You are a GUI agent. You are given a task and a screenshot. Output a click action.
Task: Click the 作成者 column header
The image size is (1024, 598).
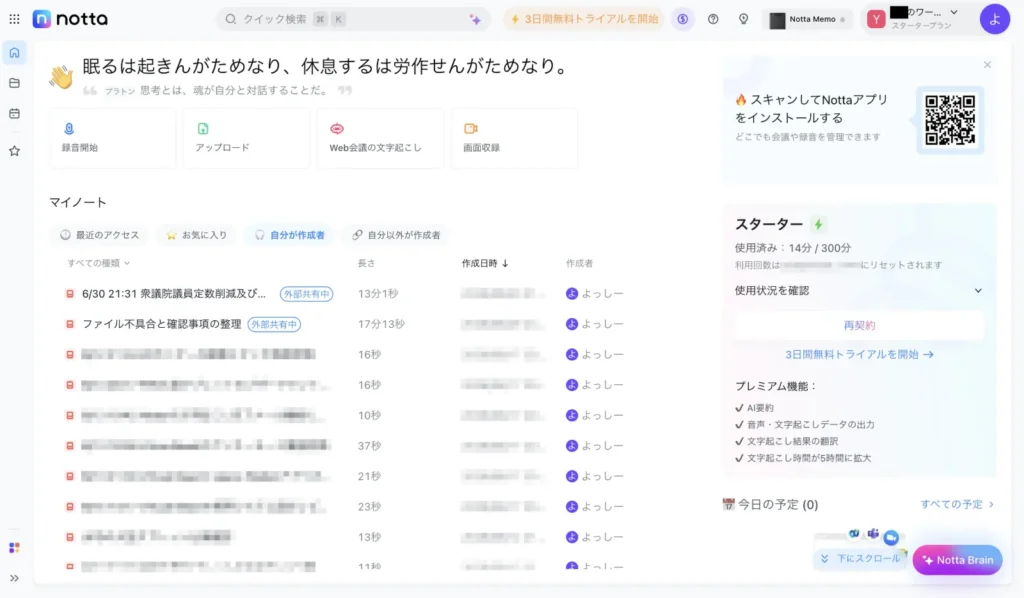579,263
